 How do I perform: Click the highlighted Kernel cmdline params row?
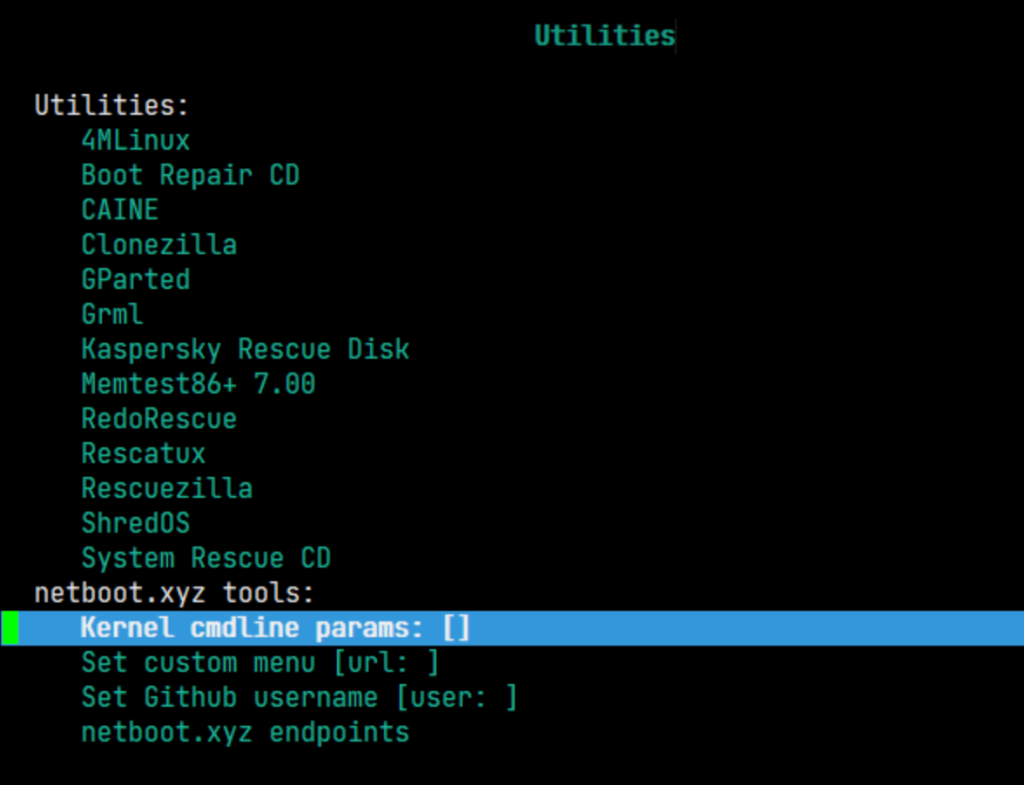(x=275, y=628)
